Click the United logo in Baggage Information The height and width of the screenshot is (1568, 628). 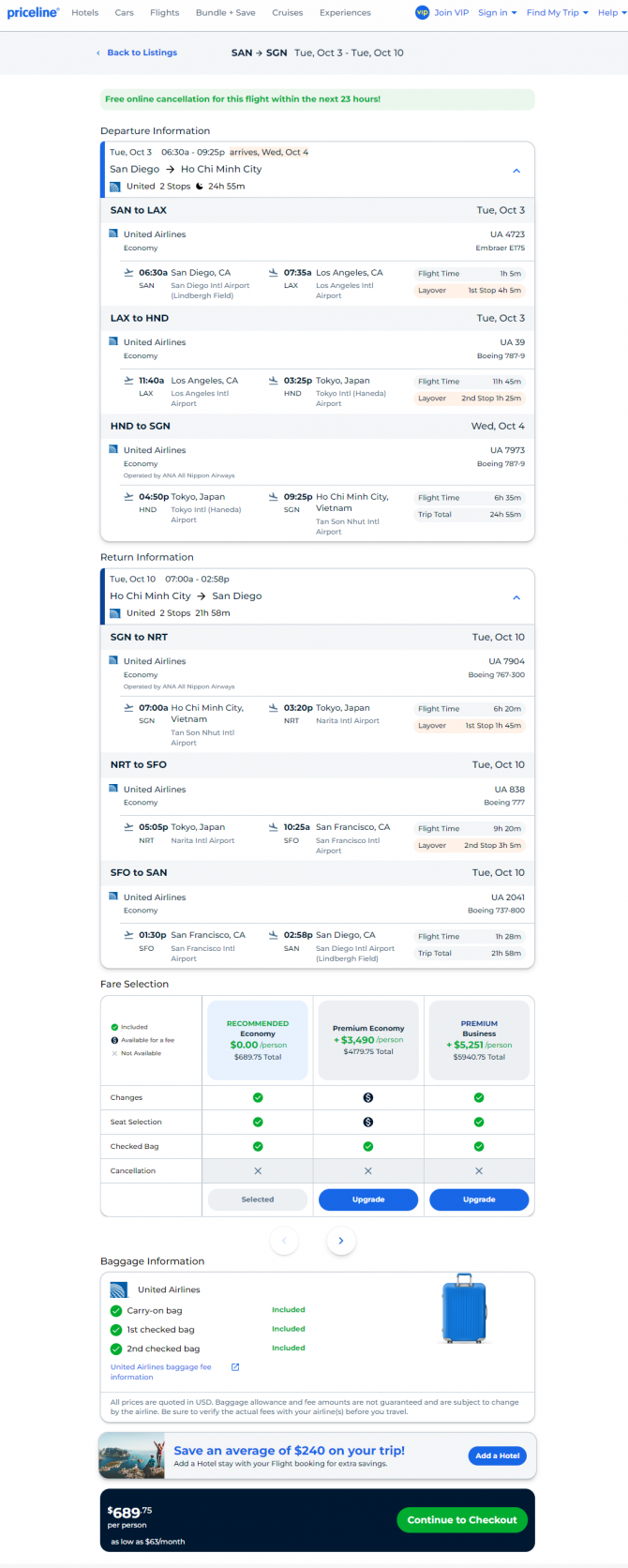point(119,1289)
